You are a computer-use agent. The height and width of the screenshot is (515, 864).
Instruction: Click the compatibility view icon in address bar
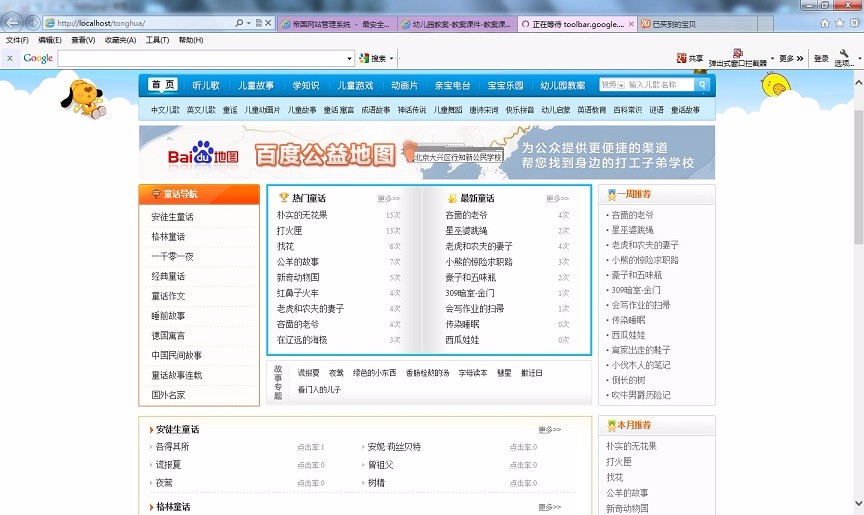(x=258, y=23)
